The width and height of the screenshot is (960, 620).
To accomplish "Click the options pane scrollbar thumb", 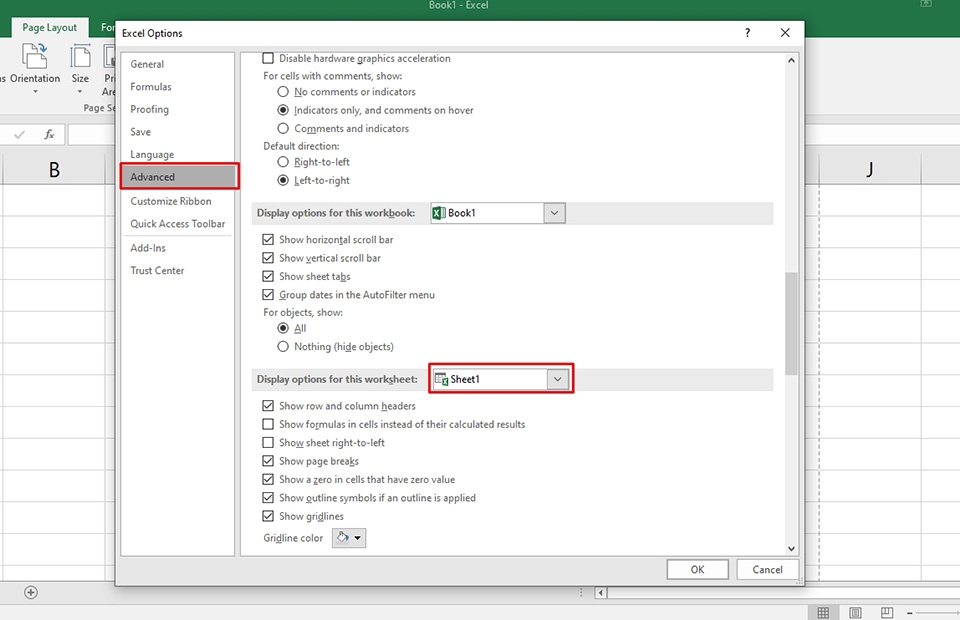I will click(791, 323).
